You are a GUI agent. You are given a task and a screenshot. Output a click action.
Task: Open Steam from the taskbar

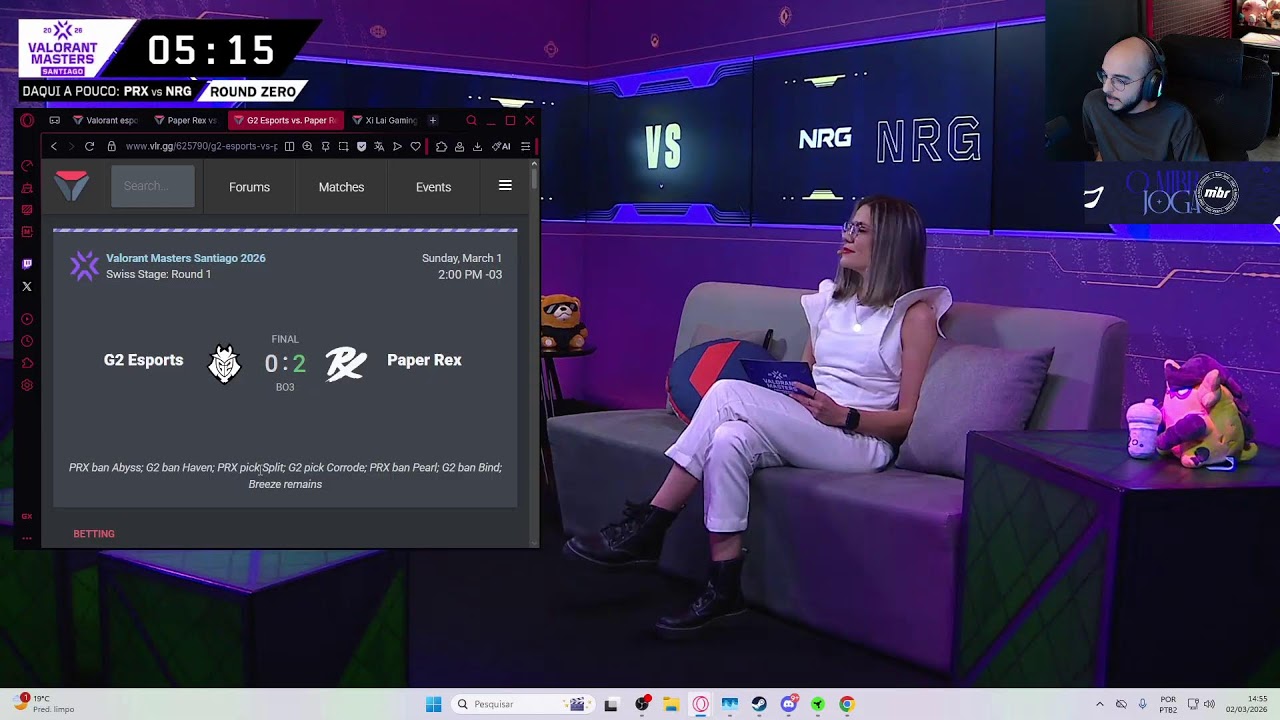click(759, 704)
